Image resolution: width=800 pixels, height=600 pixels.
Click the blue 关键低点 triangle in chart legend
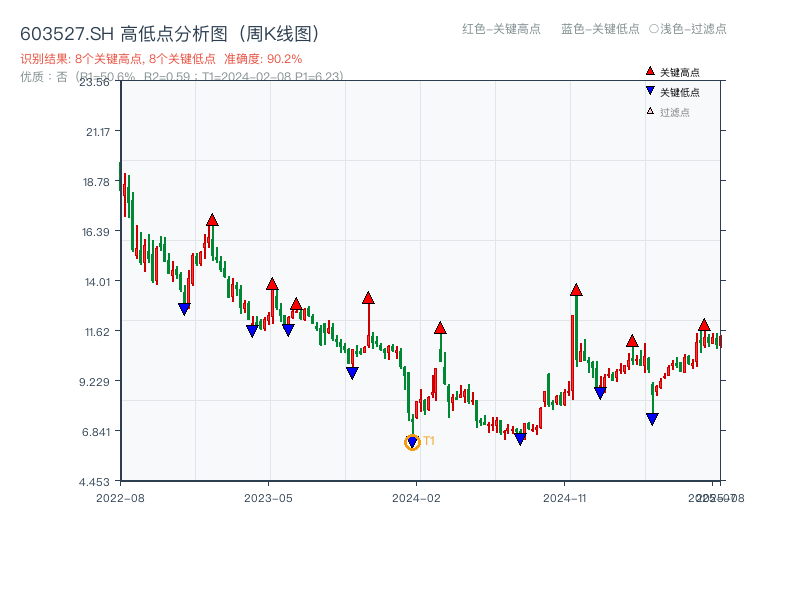[x=650, y=91]
